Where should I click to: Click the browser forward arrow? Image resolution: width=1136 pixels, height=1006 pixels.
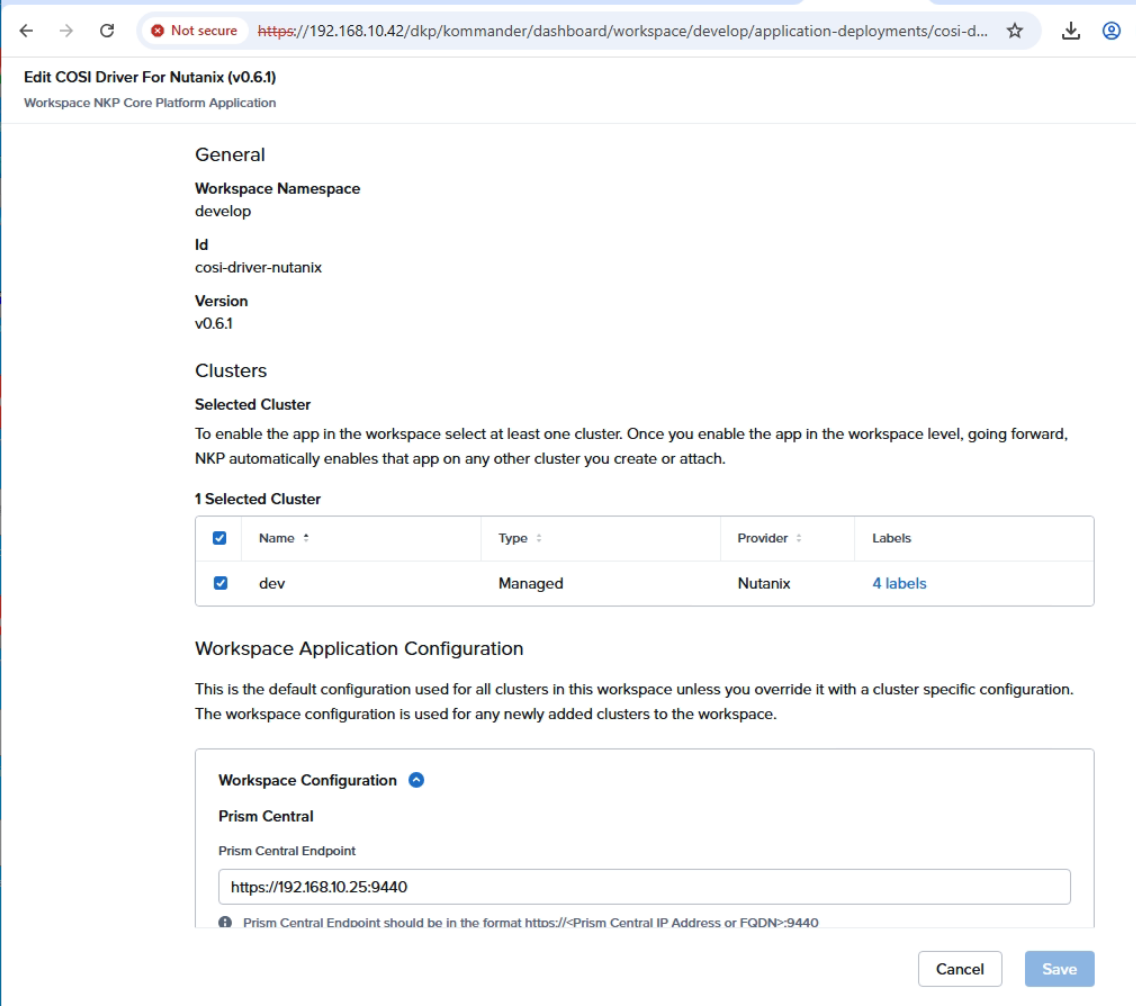tap(66, 31)
